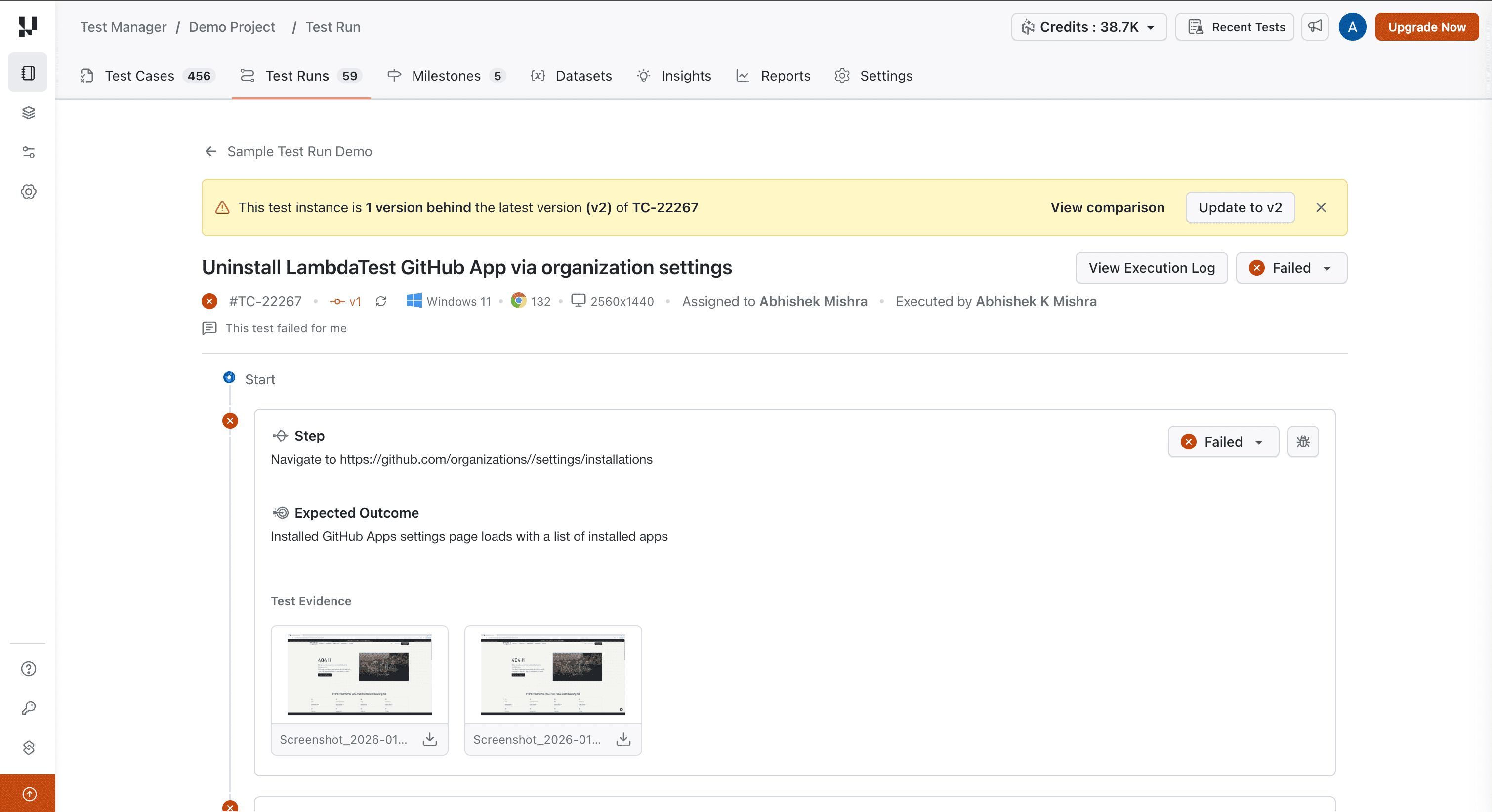The image size is (1492, 812).
Task: Click the key icon in left sidebar
Action: click(x=28, y=708)
